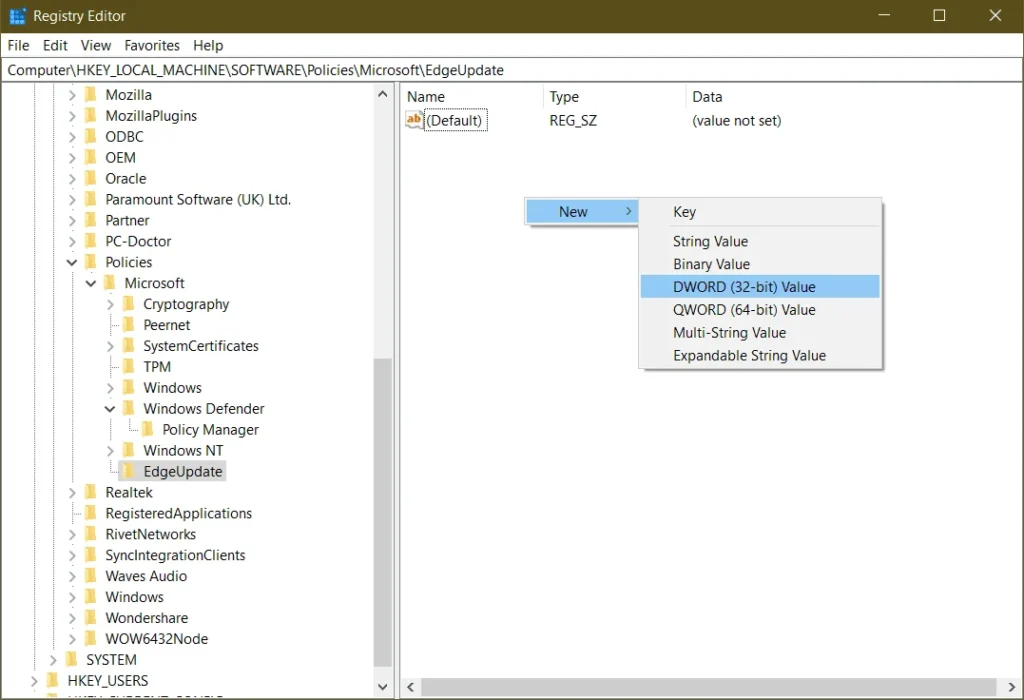Open the Favorites menu
This screenshot has width=1024, height=700.
[x=152, y=45]
